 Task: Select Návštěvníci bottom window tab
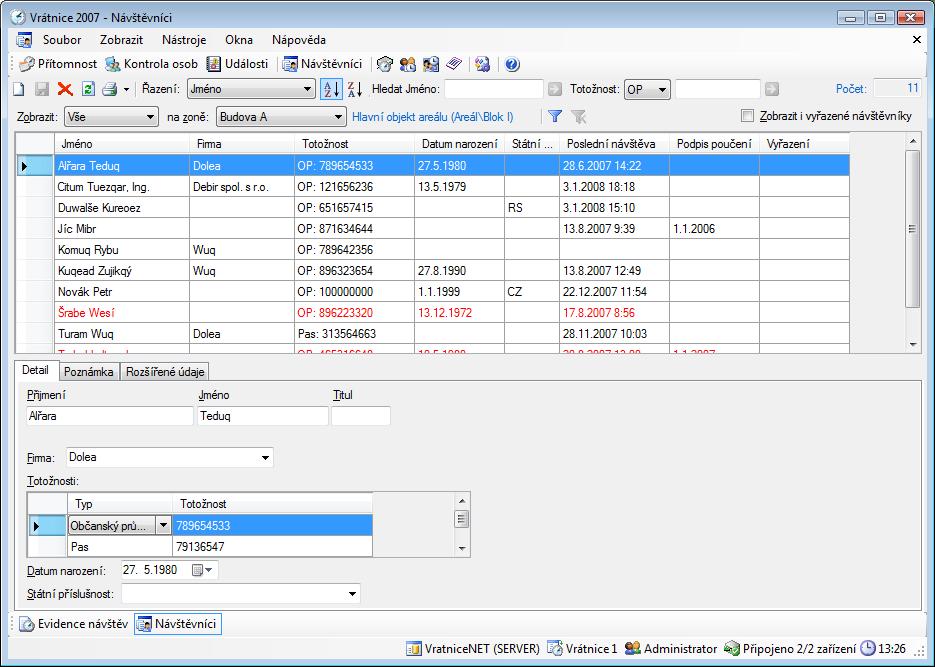[178, 624]
